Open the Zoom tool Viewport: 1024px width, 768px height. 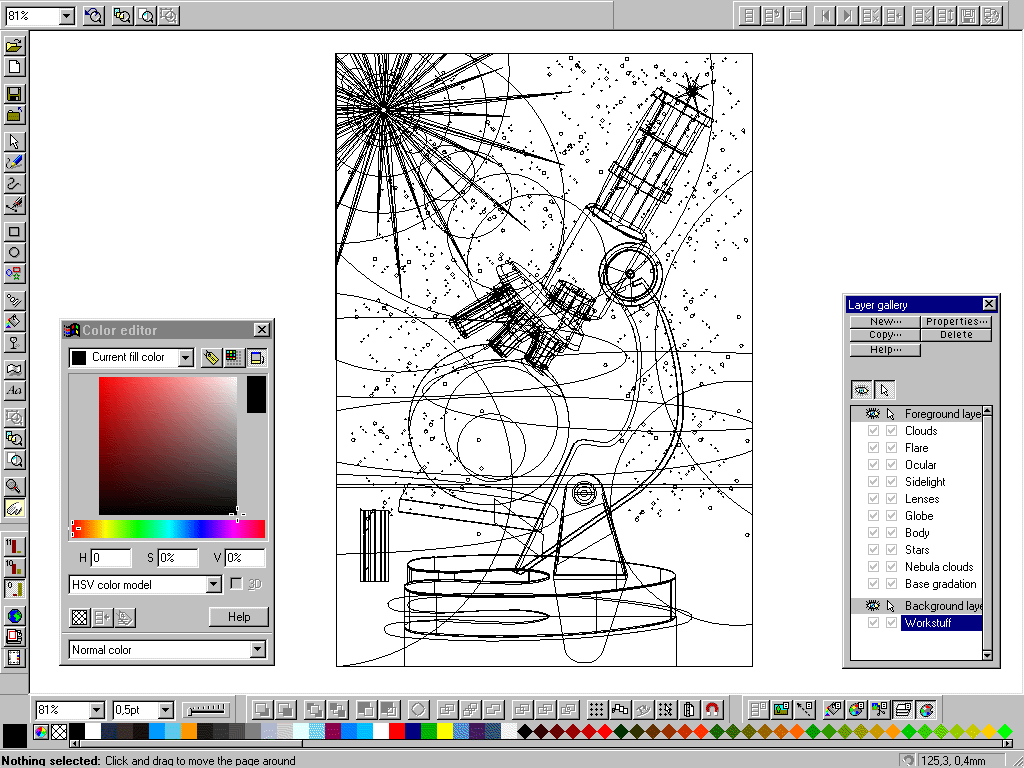coord(13,486)
